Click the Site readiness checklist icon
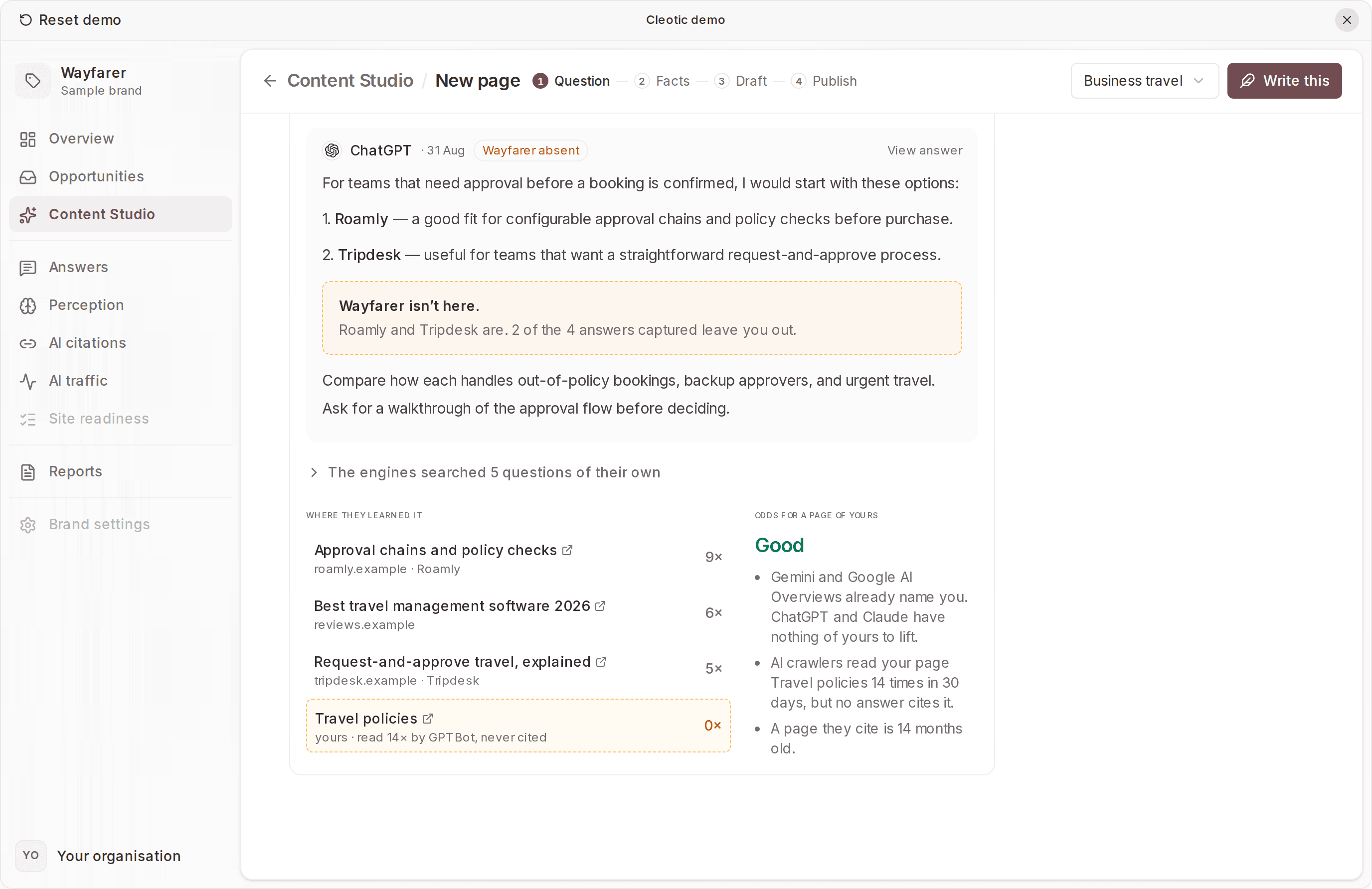This screenshot has height=889, width=1372. click(28, 419)
